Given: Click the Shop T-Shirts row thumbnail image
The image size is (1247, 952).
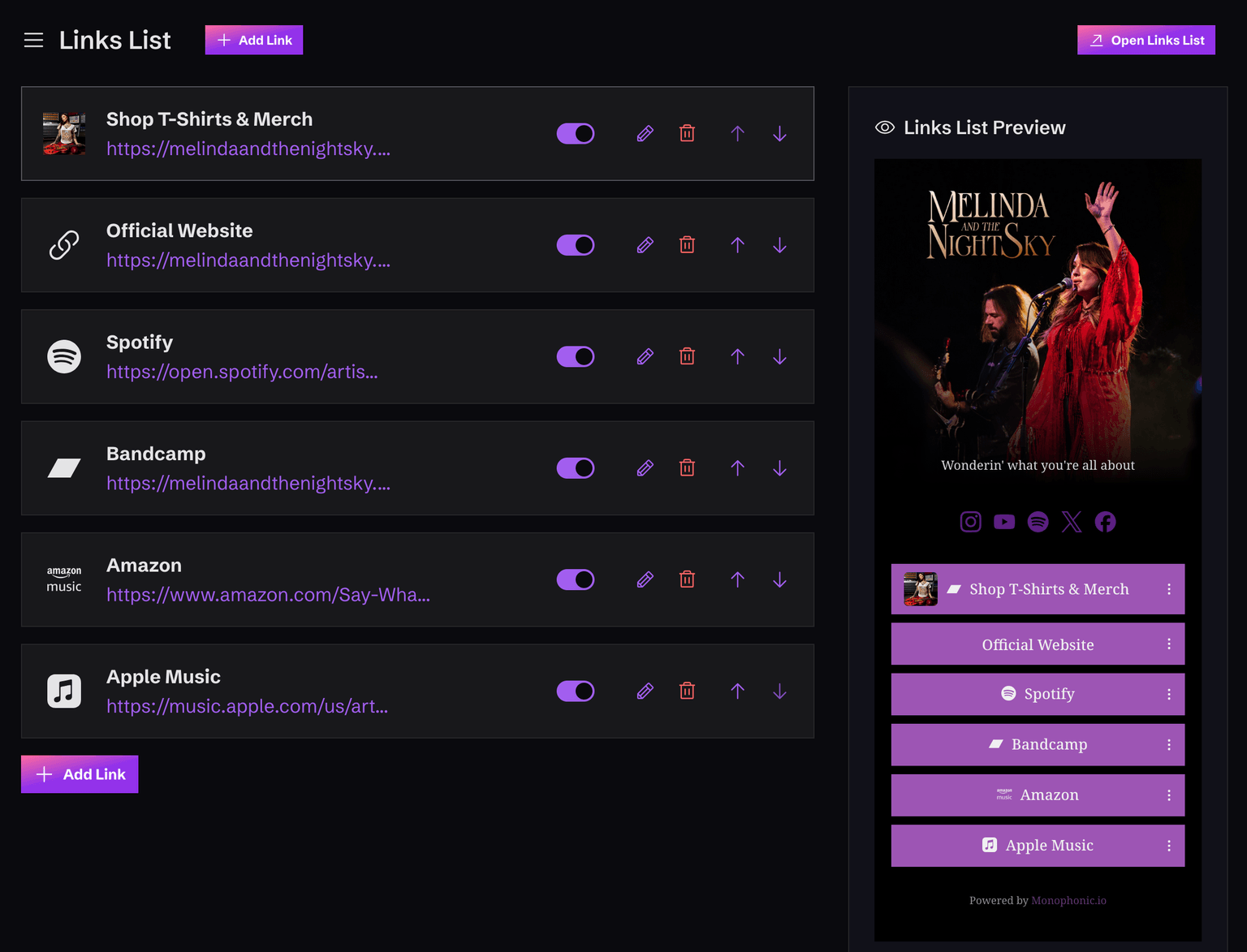Looking at the screenshot, I should (x=64, y=134).
